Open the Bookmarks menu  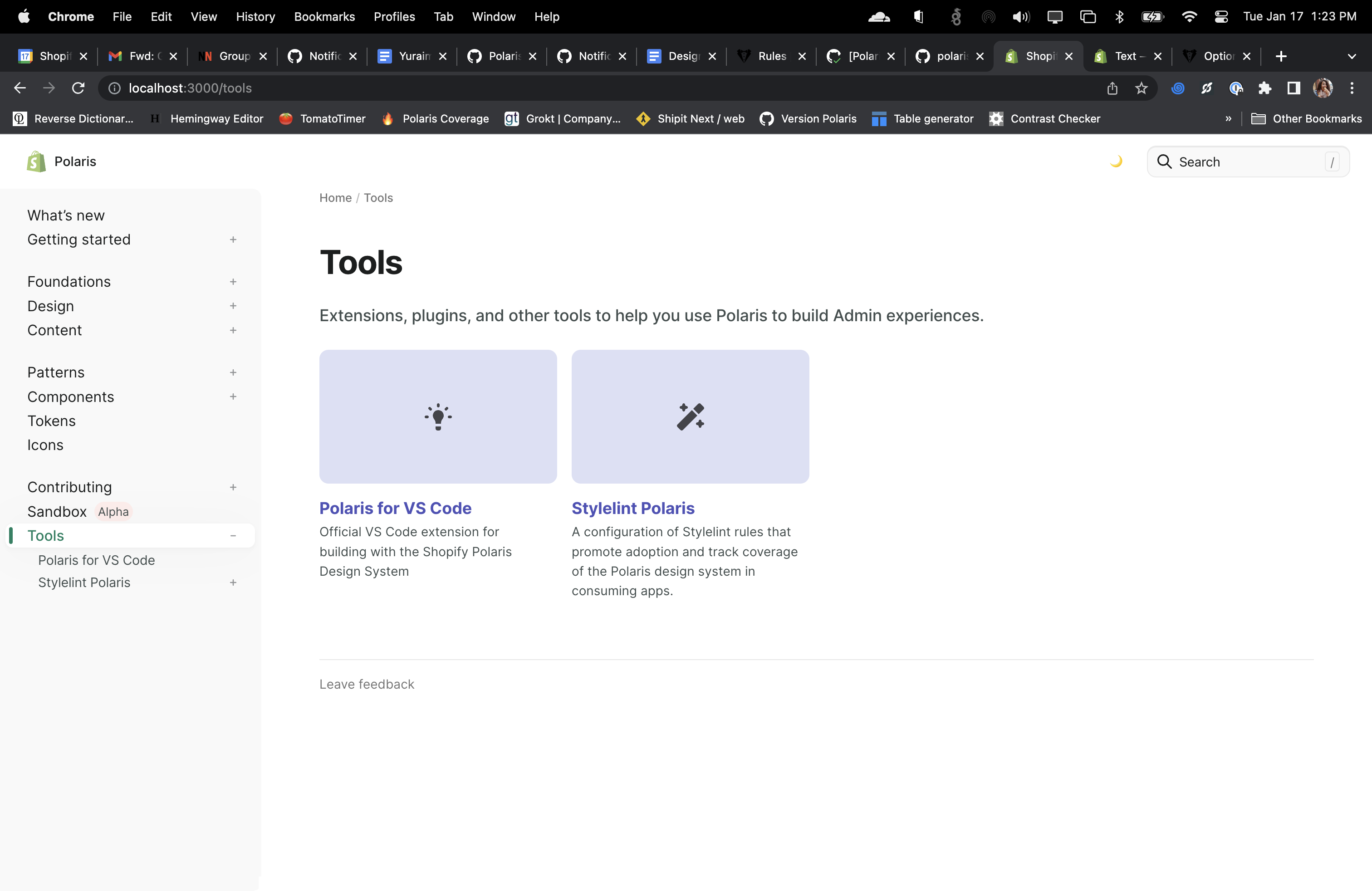click(x=324, y=17)
